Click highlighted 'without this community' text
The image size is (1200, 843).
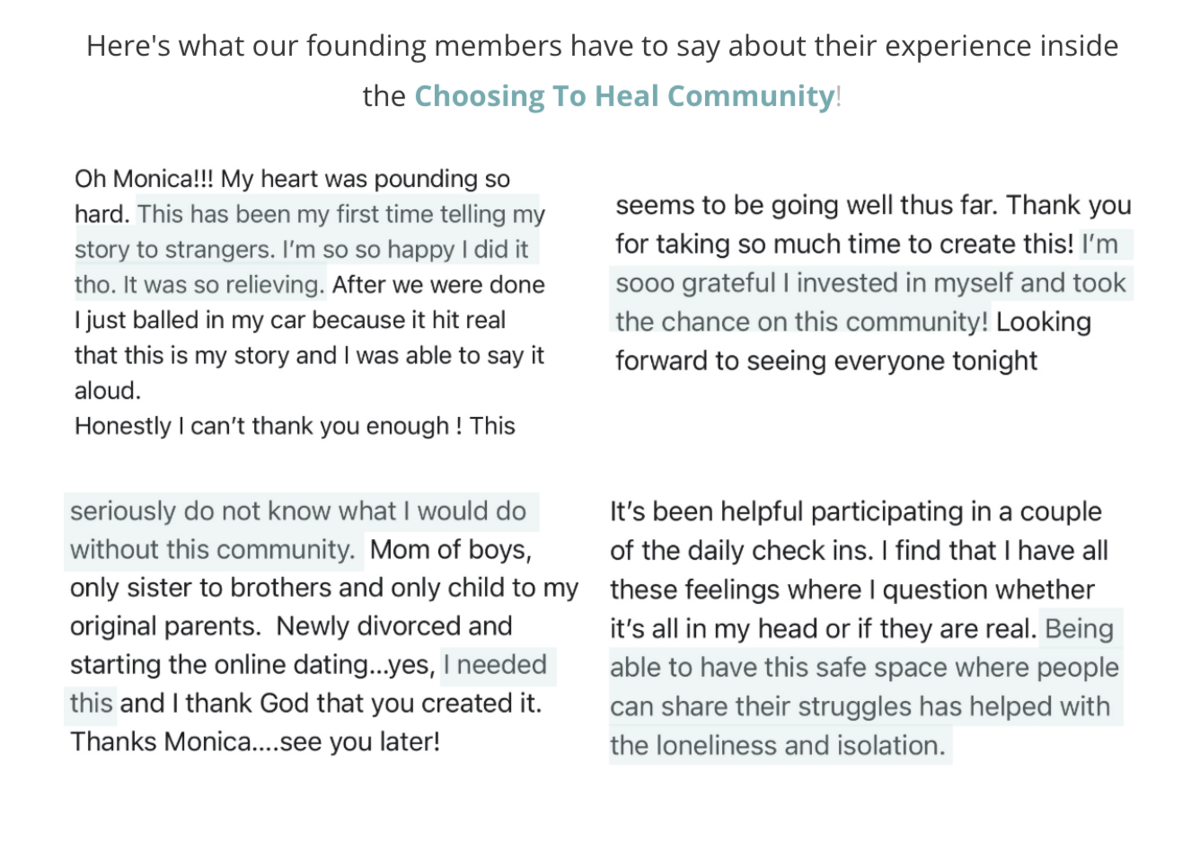pos(212,549)
